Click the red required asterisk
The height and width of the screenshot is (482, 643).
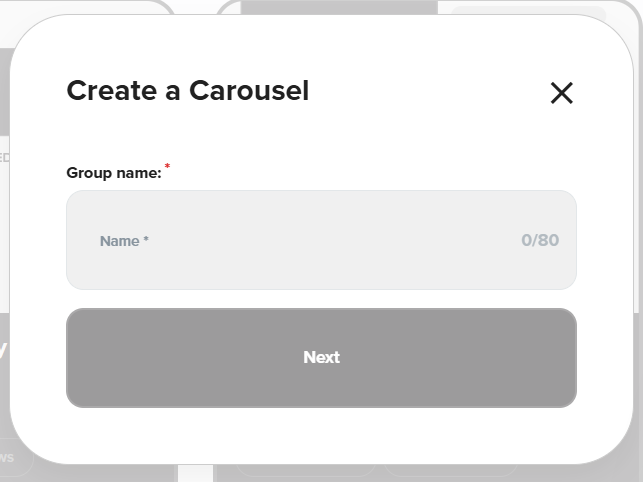(167, 166)
